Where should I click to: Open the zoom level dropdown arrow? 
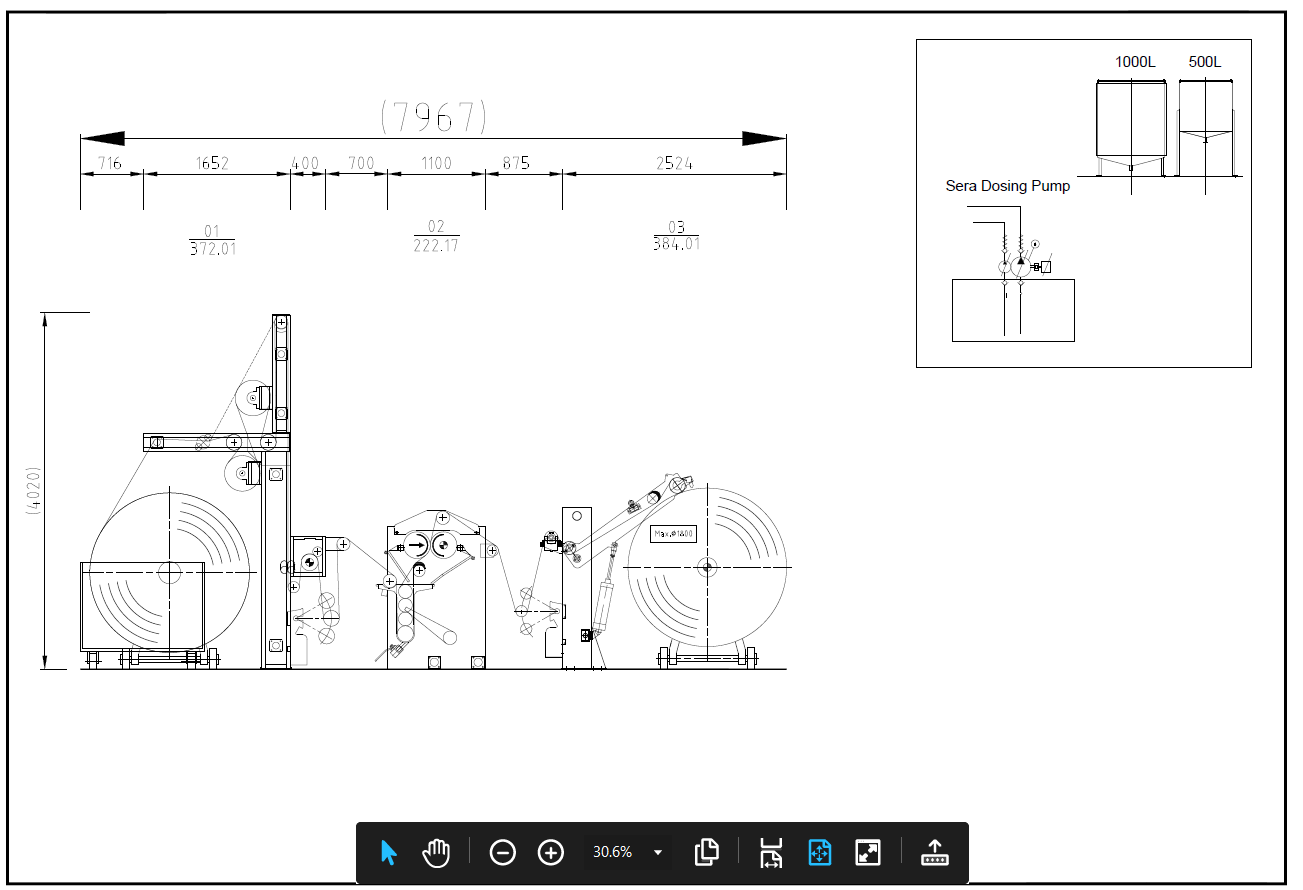tap(658, 852)
